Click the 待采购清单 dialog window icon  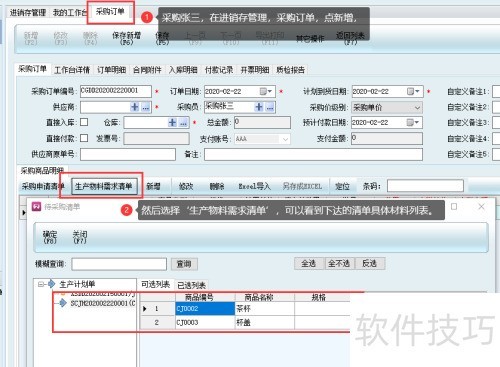[x=36, y=207]
